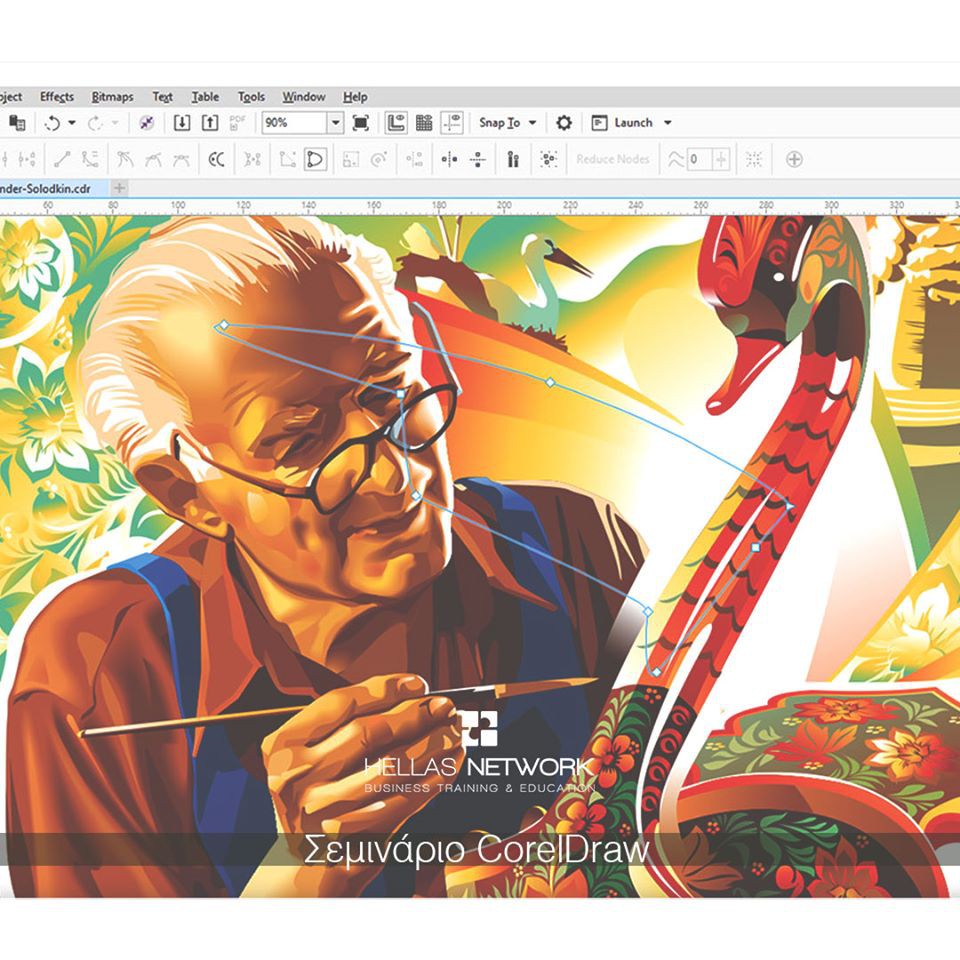This screenshot has height=960, width=960.
Task: Toggle the active Close curve button
Action: (315, 160)
